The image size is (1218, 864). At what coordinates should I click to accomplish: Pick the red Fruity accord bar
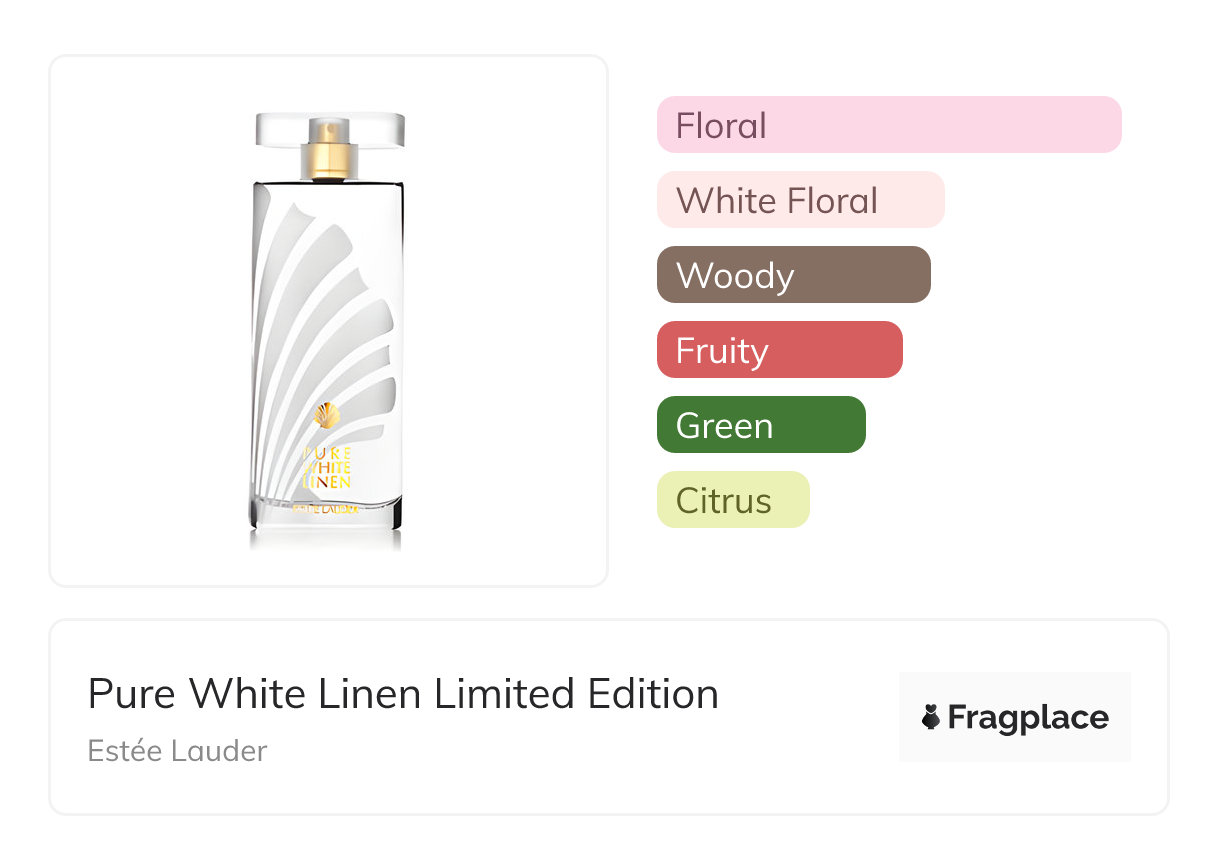pyautogui.click(x=779, y=350)
